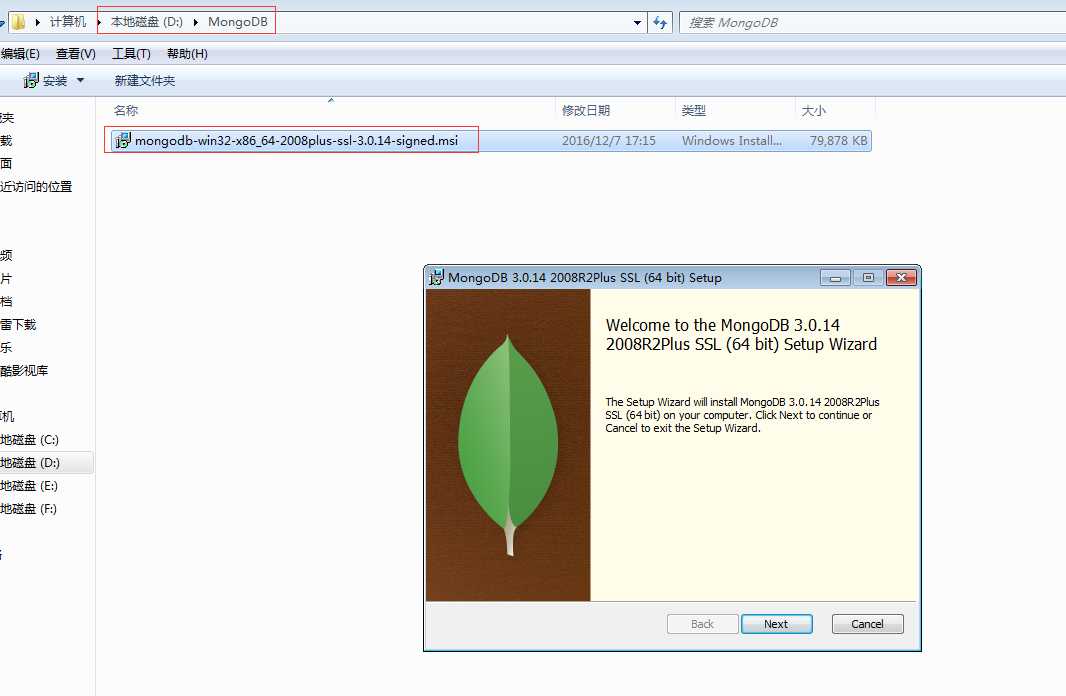Sort by the 名称 column header
The height and width of the screenshot is (696, 1066).
coord(126,110)
